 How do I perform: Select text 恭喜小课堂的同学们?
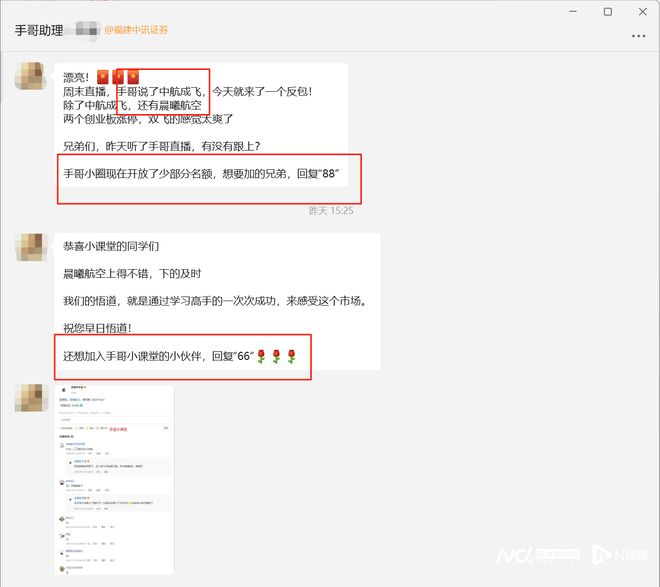click(x=111, y=246)
